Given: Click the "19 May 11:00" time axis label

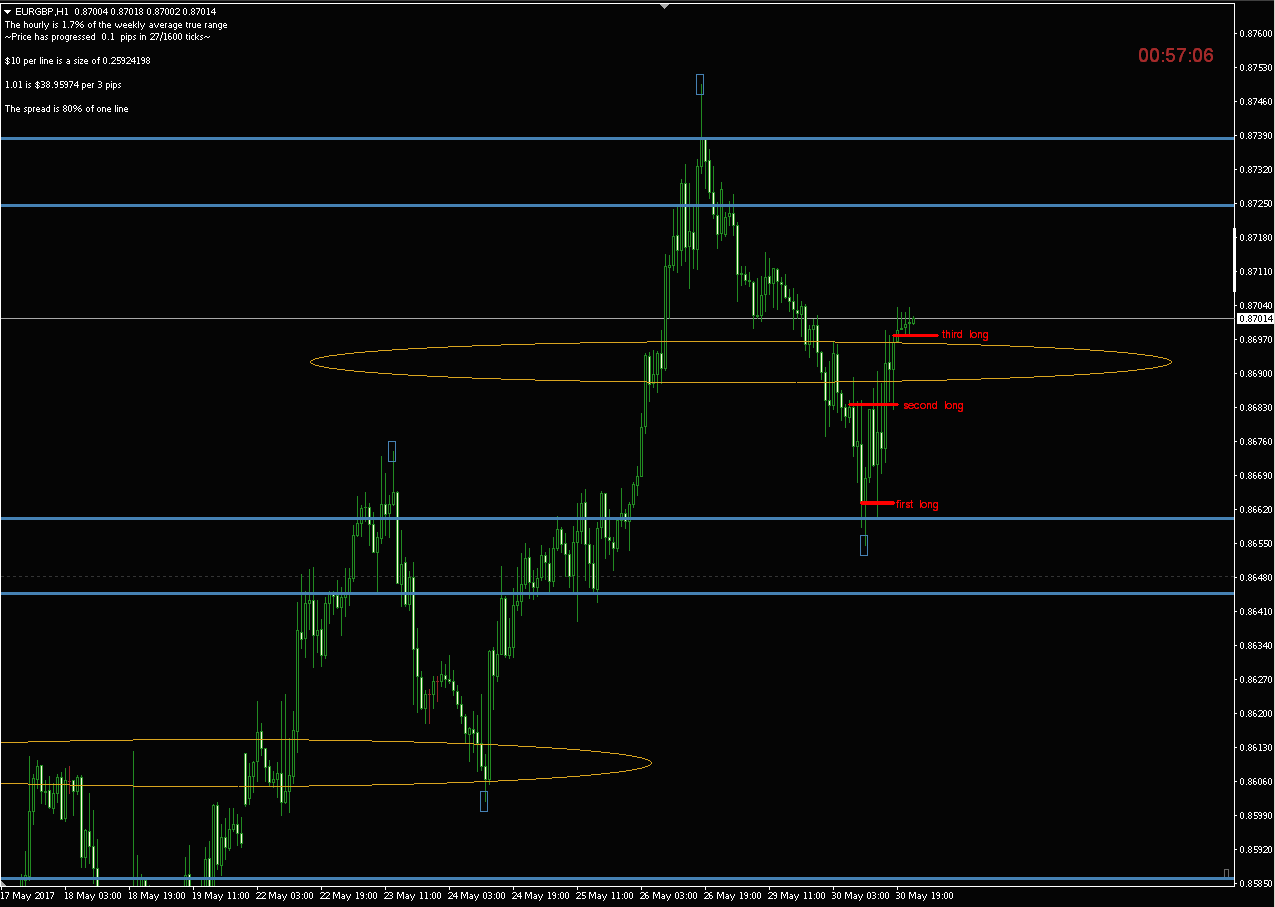Looking at the screenshot, I should pos(222,896).
